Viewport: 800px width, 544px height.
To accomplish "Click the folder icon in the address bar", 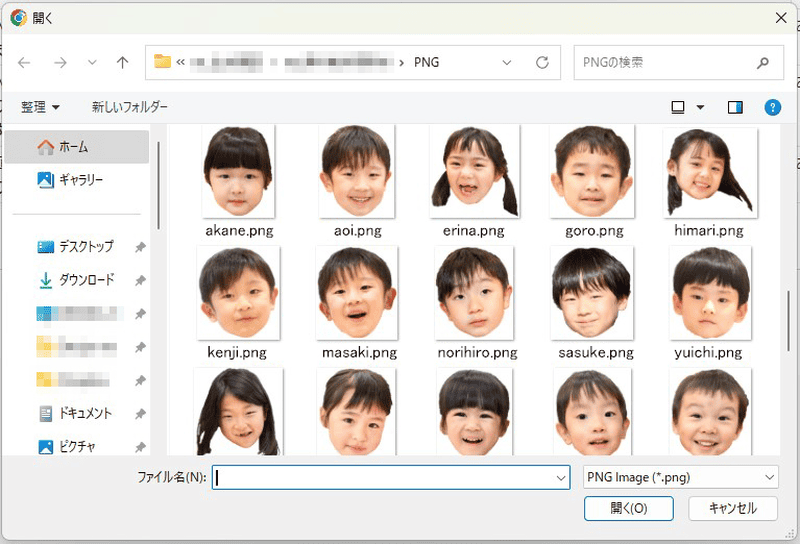I will click(x=162, y=62).
